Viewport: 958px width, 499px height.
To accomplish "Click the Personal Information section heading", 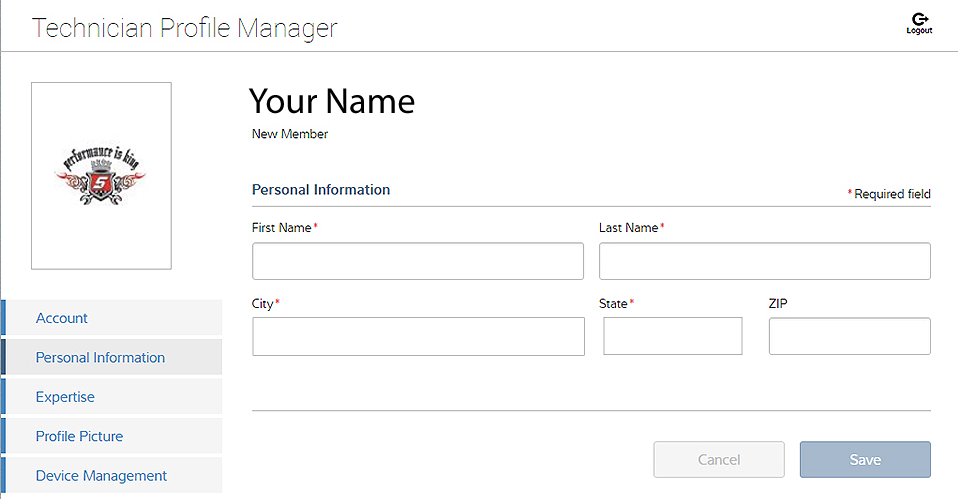I will pos(320,189).
